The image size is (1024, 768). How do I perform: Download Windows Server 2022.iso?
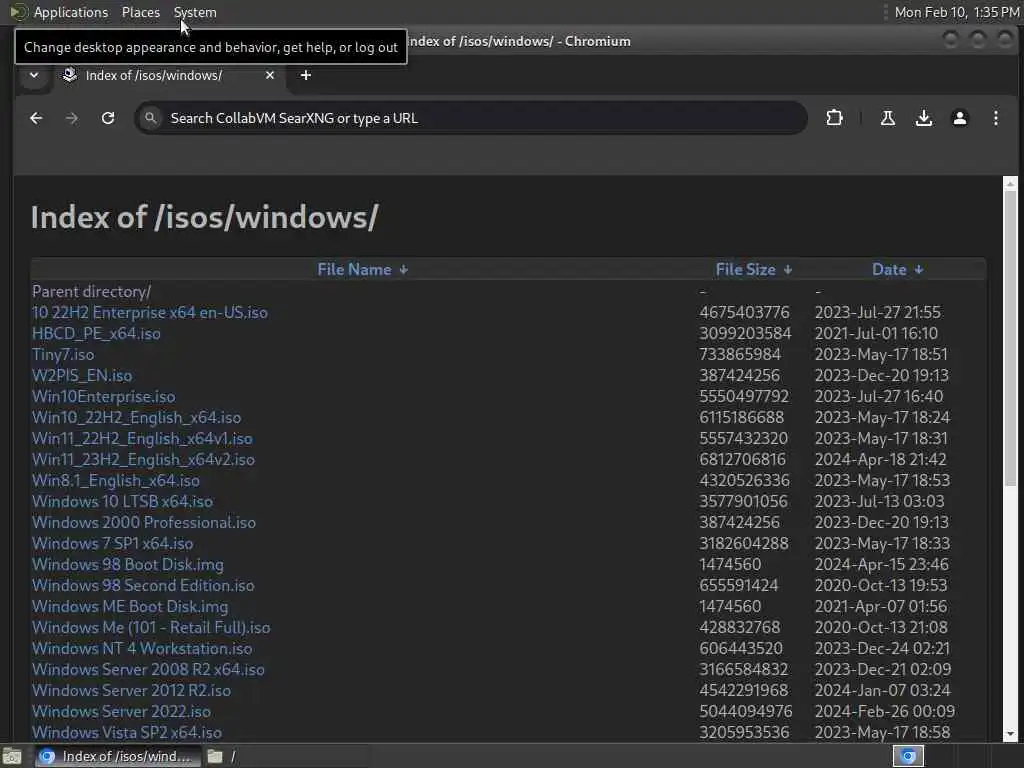click(121, 711)
